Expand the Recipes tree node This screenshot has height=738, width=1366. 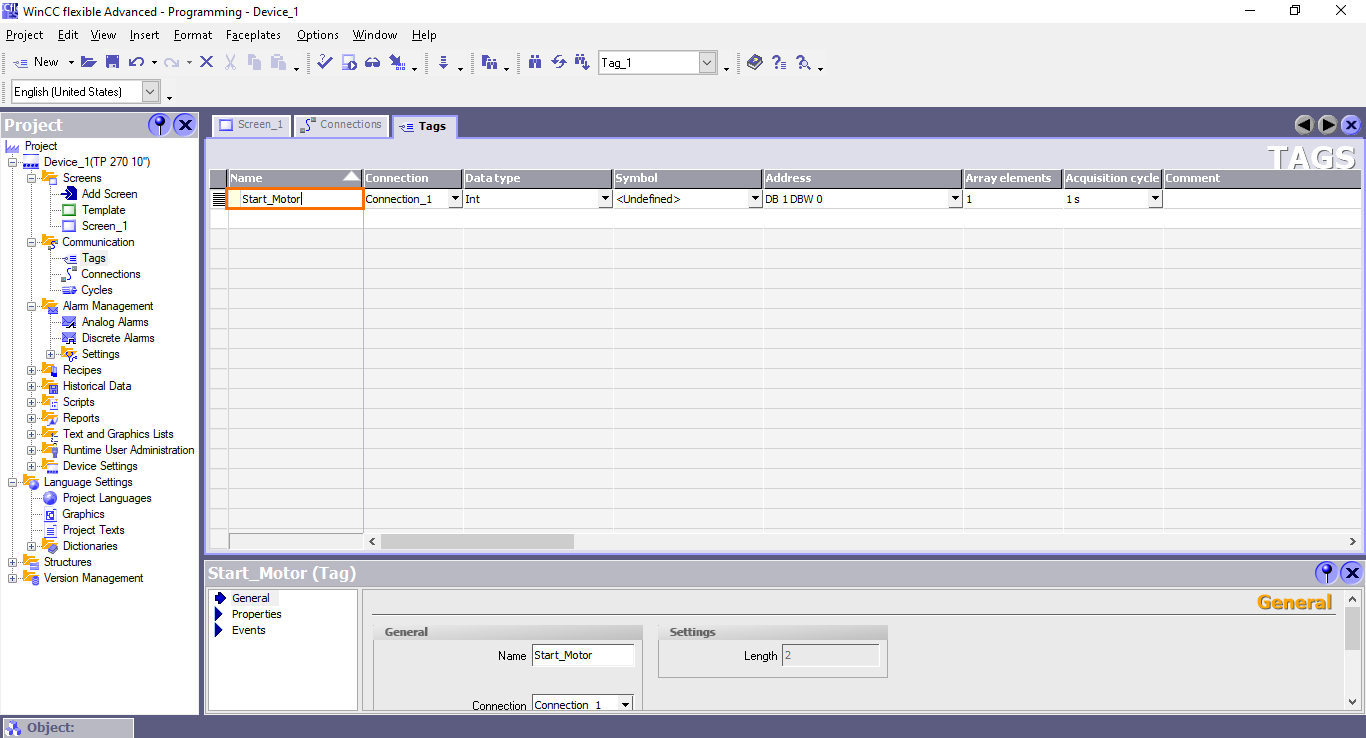(x=32, y=370)
